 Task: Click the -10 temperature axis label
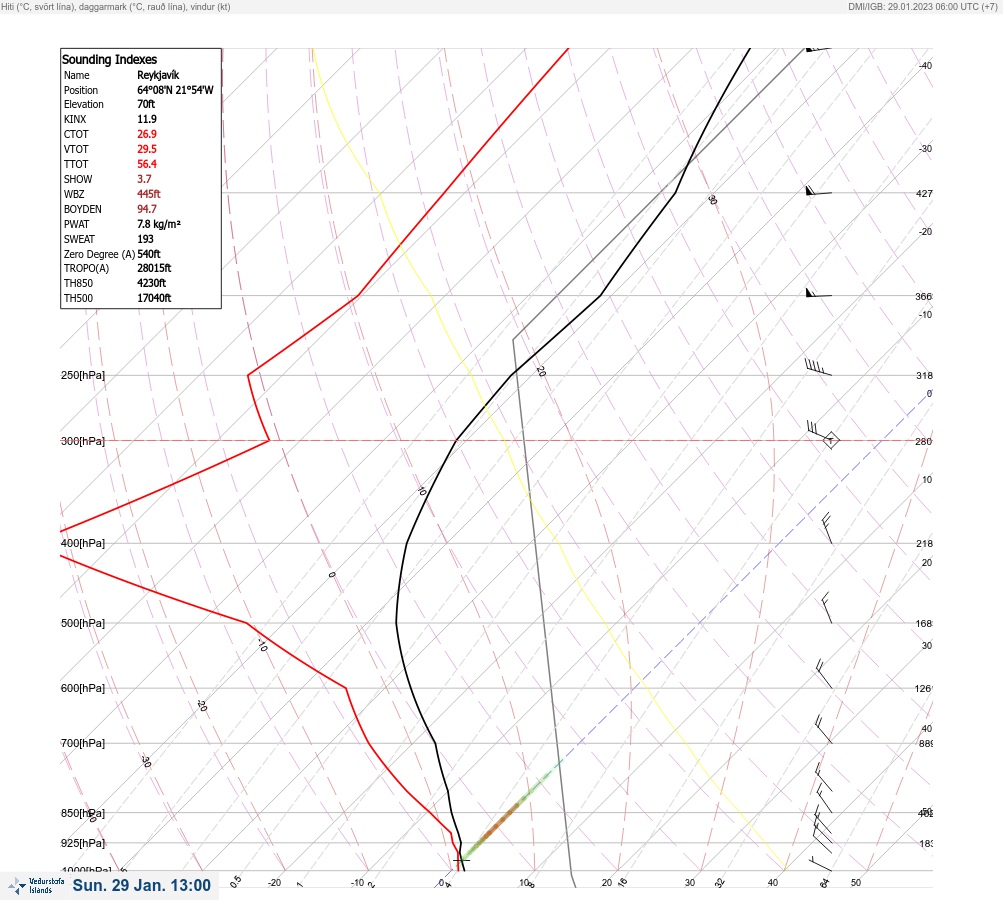(x=358, y=883)
